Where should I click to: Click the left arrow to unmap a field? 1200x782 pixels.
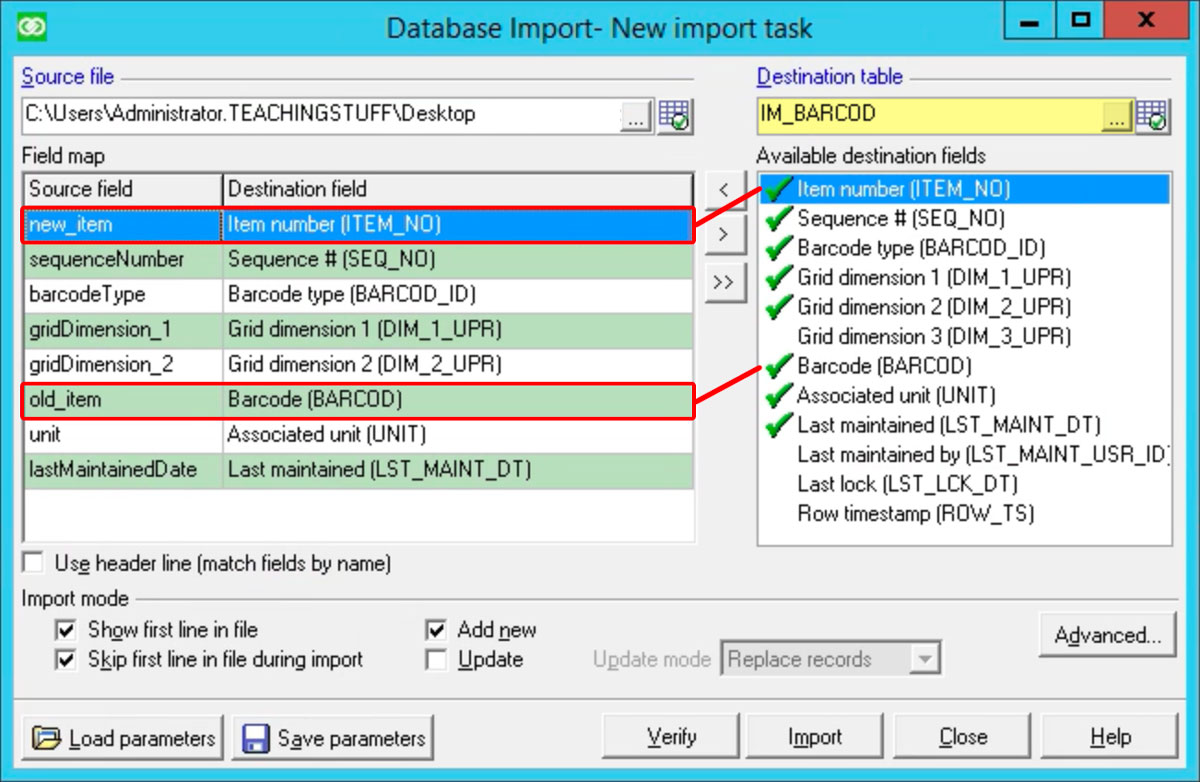[x=727, y=188]
